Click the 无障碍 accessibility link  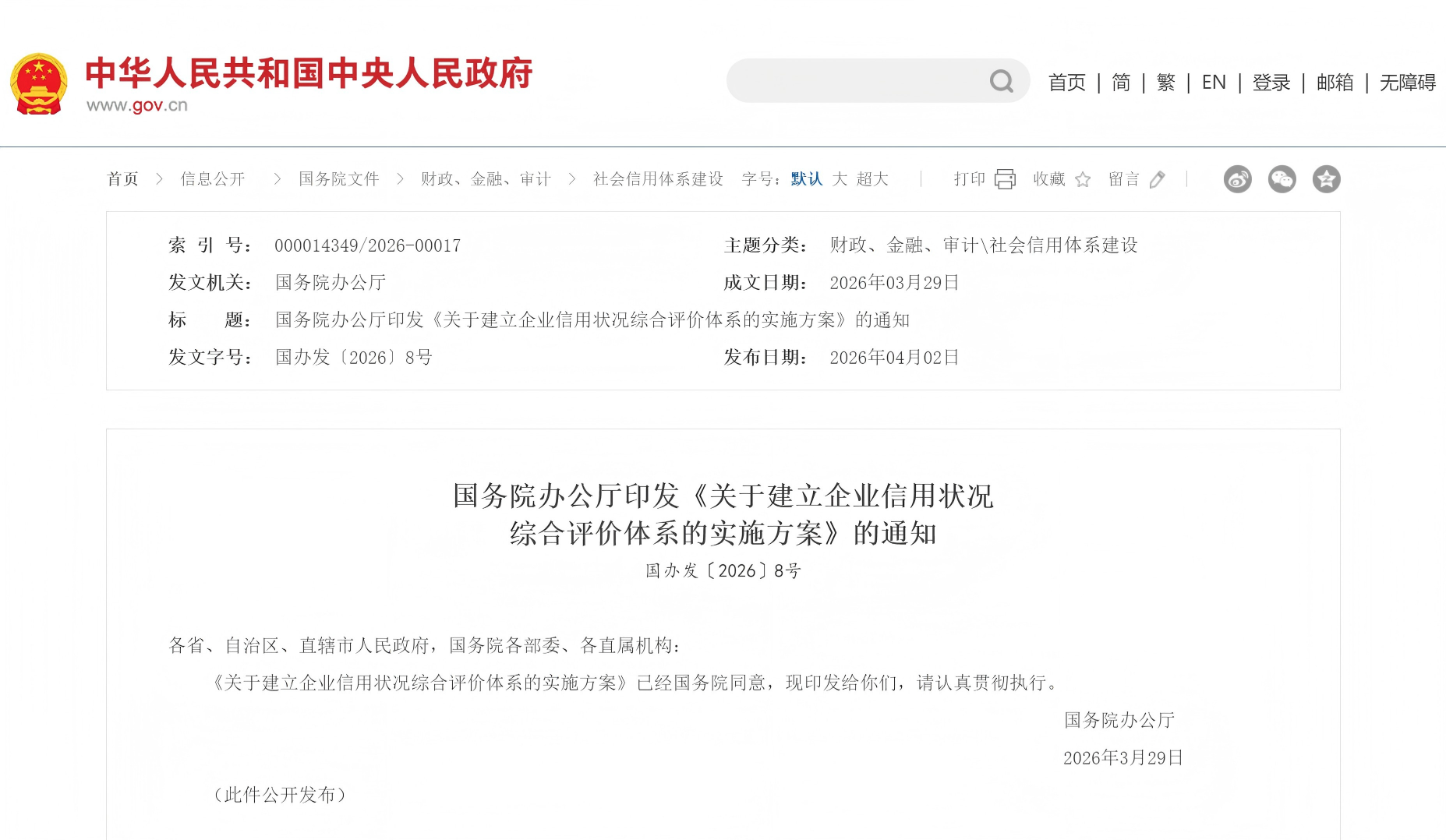(x=1406, y=82)
